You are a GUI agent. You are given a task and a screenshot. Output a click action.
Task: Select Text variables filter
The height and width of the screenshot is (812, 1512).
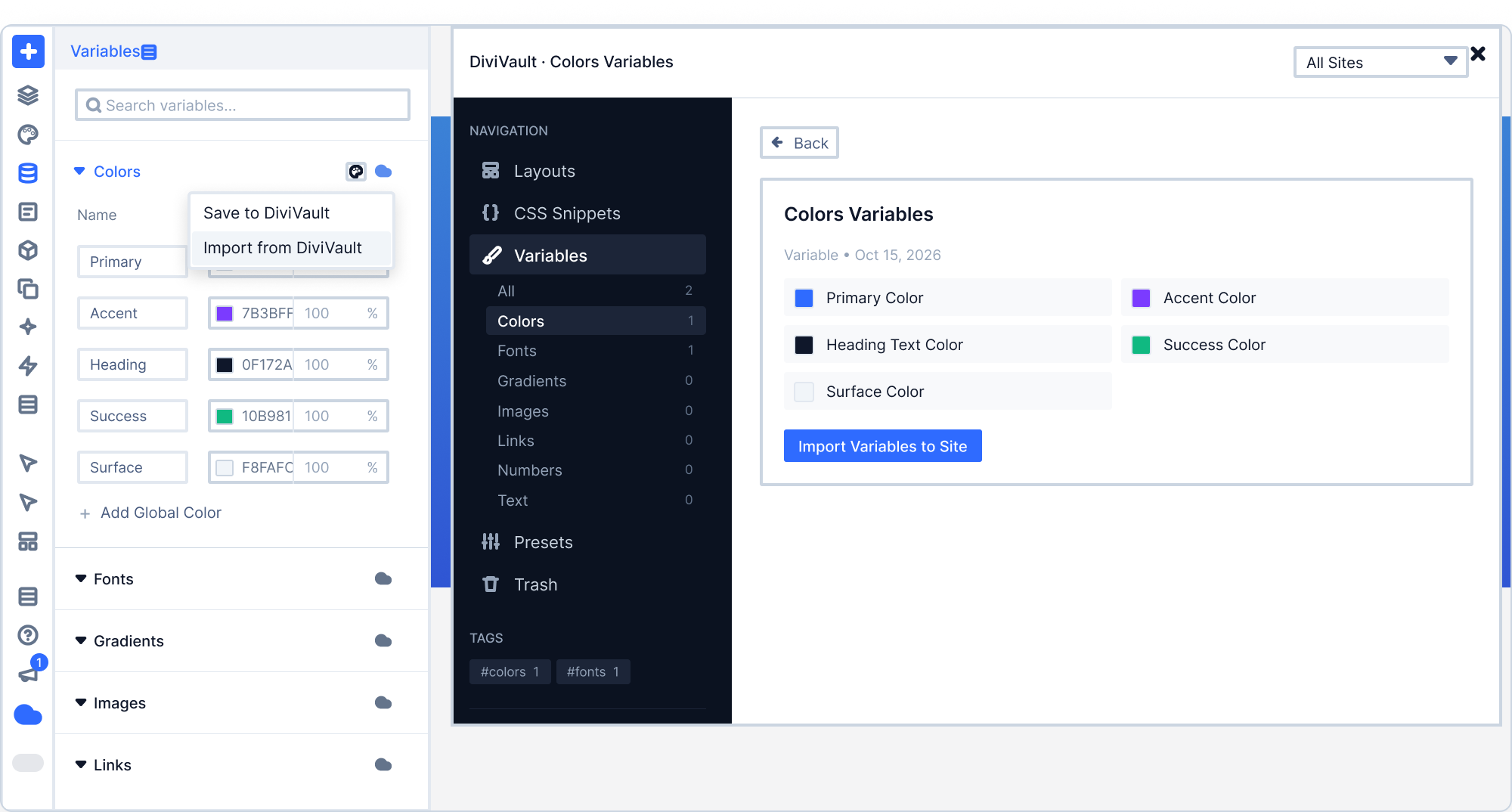(596, 501)
